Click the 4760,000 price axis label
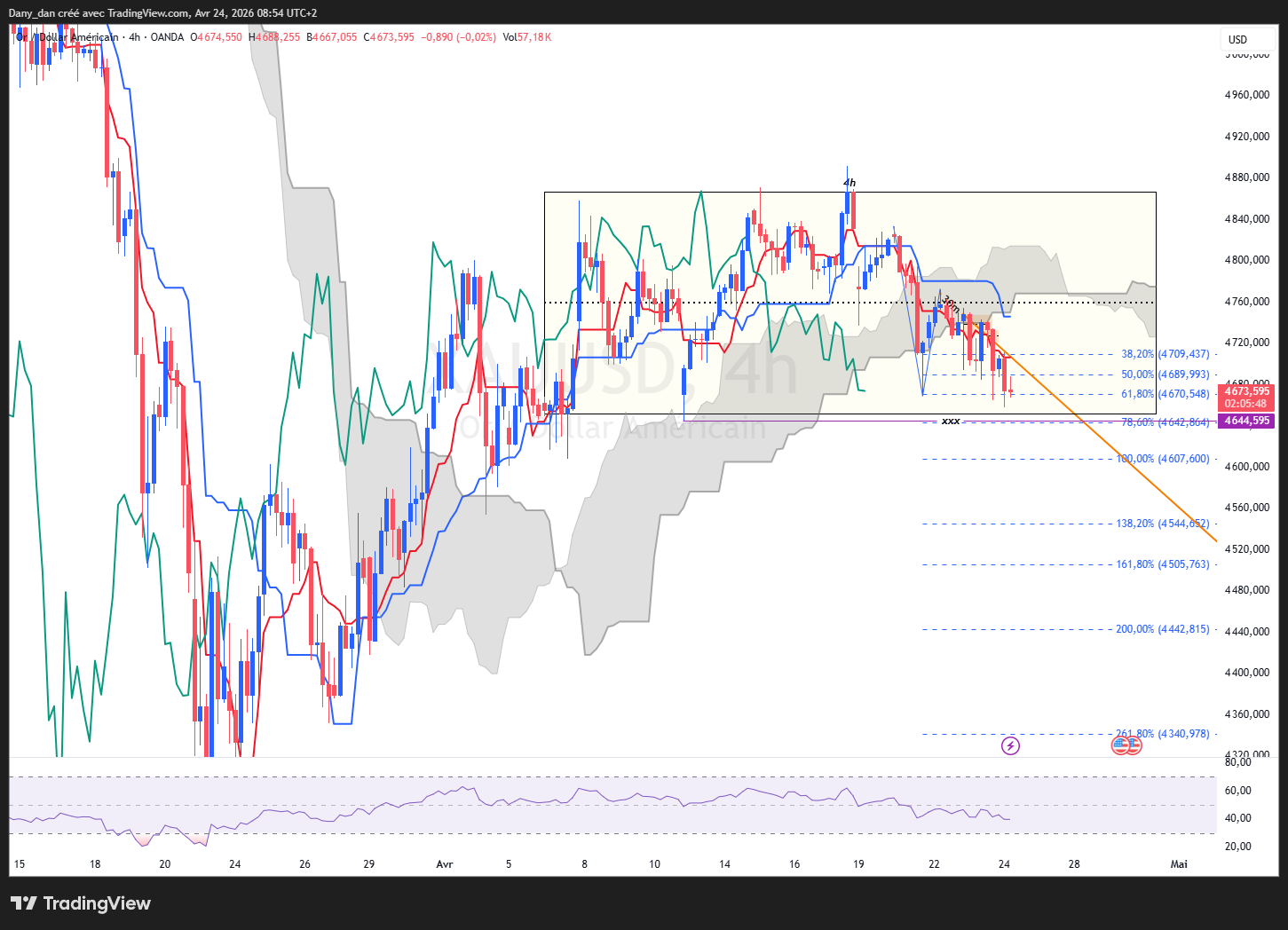The image size is (1288, 930). tap(1247, 302)
